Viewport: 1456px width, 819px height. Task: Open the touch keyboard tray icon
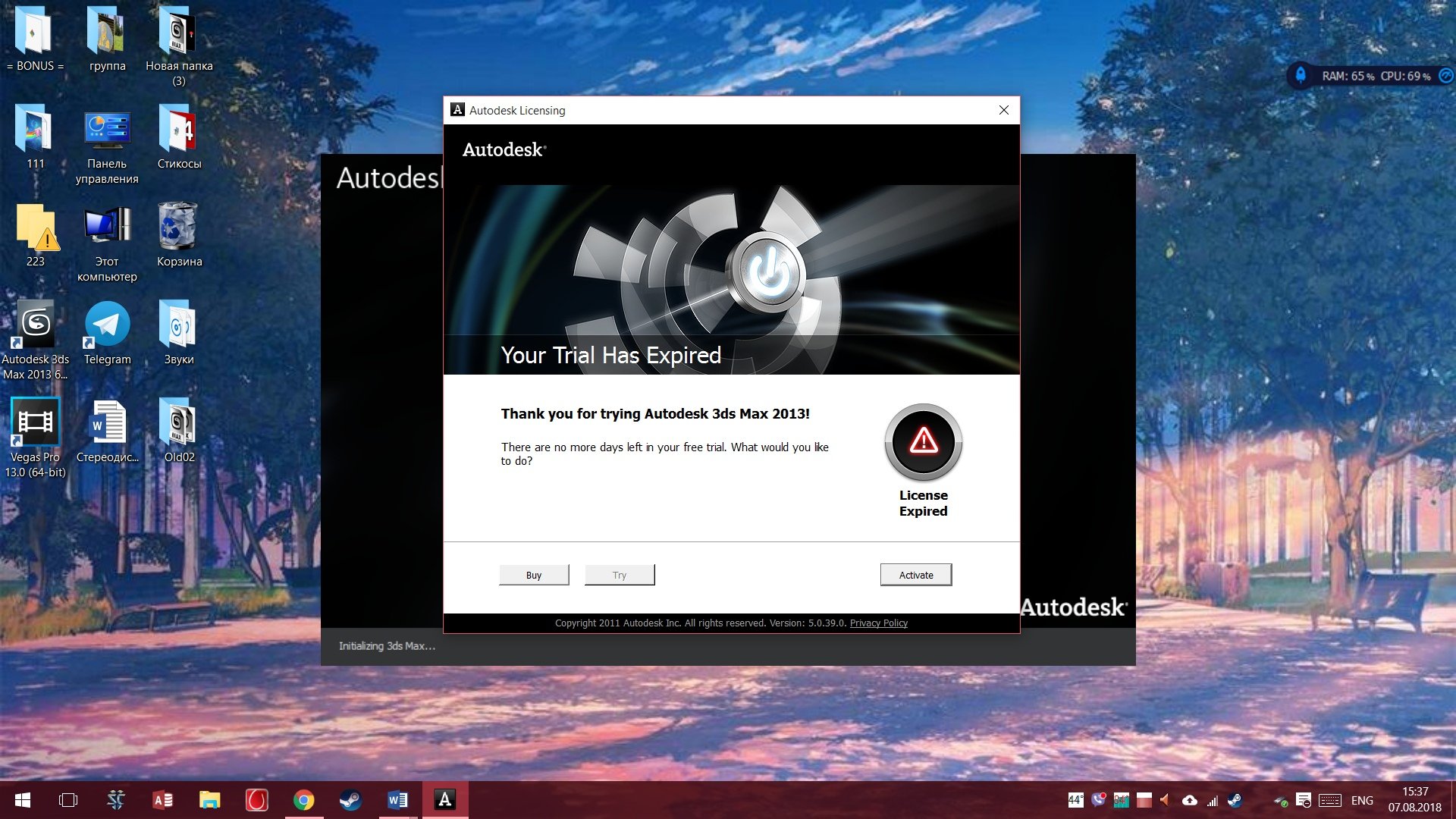pos(1329,800)
